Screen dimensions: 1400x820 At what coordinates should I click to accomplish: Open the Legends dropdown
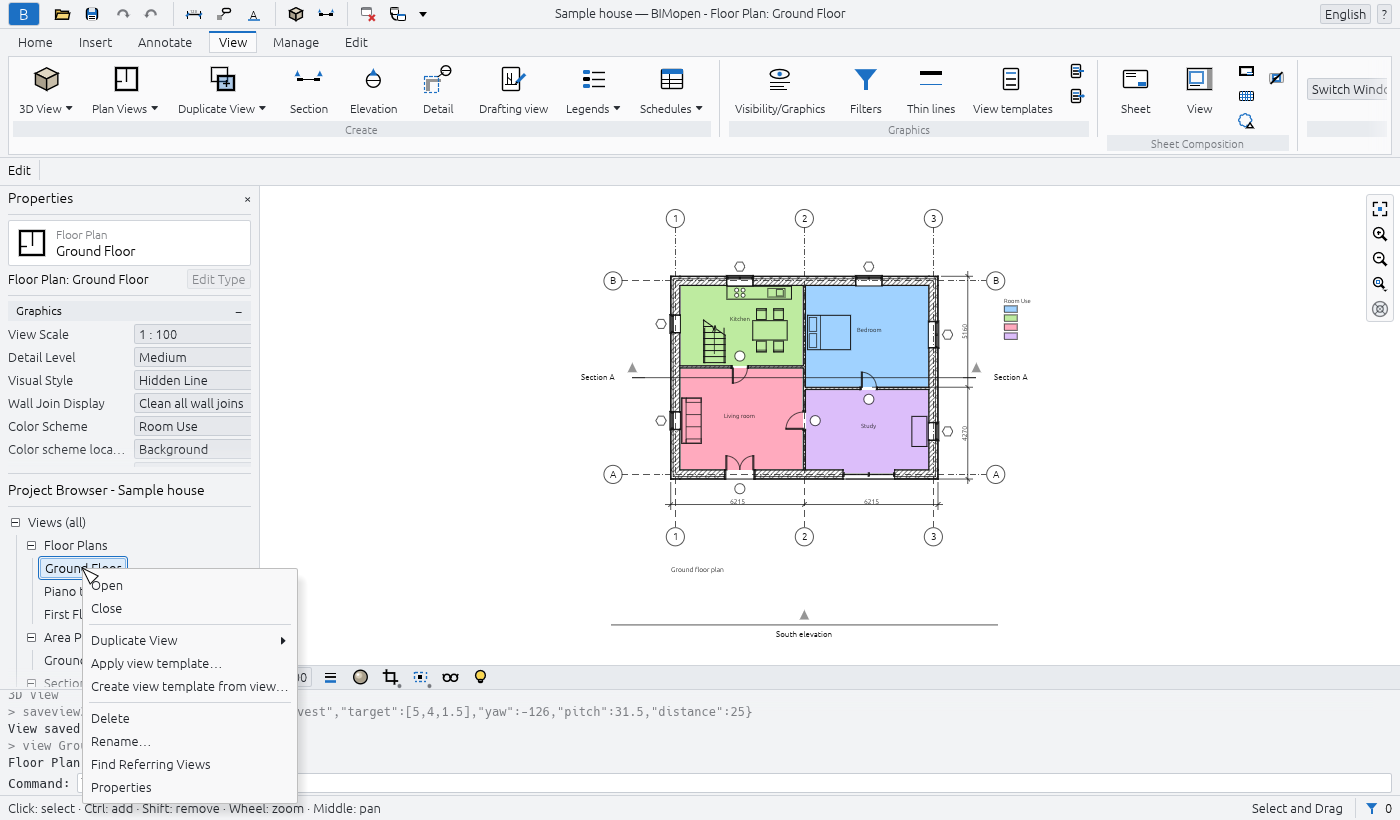tap(593, 109)
